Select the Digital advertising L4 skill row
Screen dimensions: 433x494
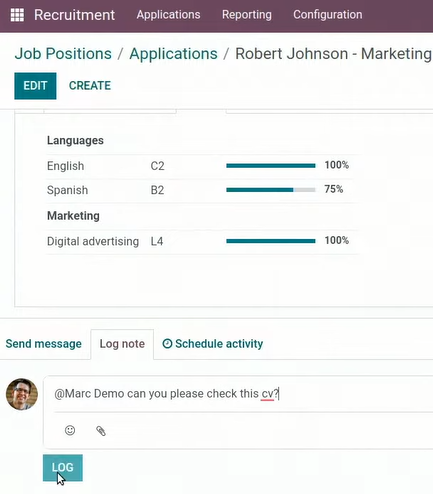pyautogui.click(x=203, y=241)
